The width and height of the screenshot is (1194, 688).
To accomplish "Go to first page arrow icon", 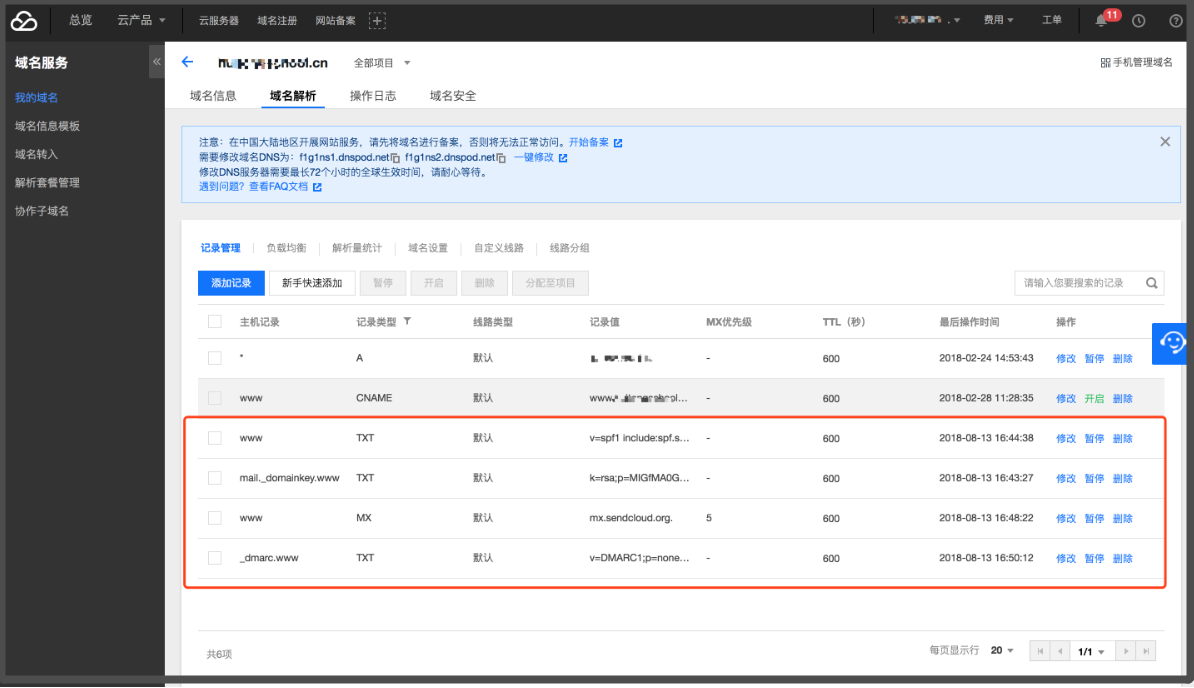I will [x=1040, y=651].
